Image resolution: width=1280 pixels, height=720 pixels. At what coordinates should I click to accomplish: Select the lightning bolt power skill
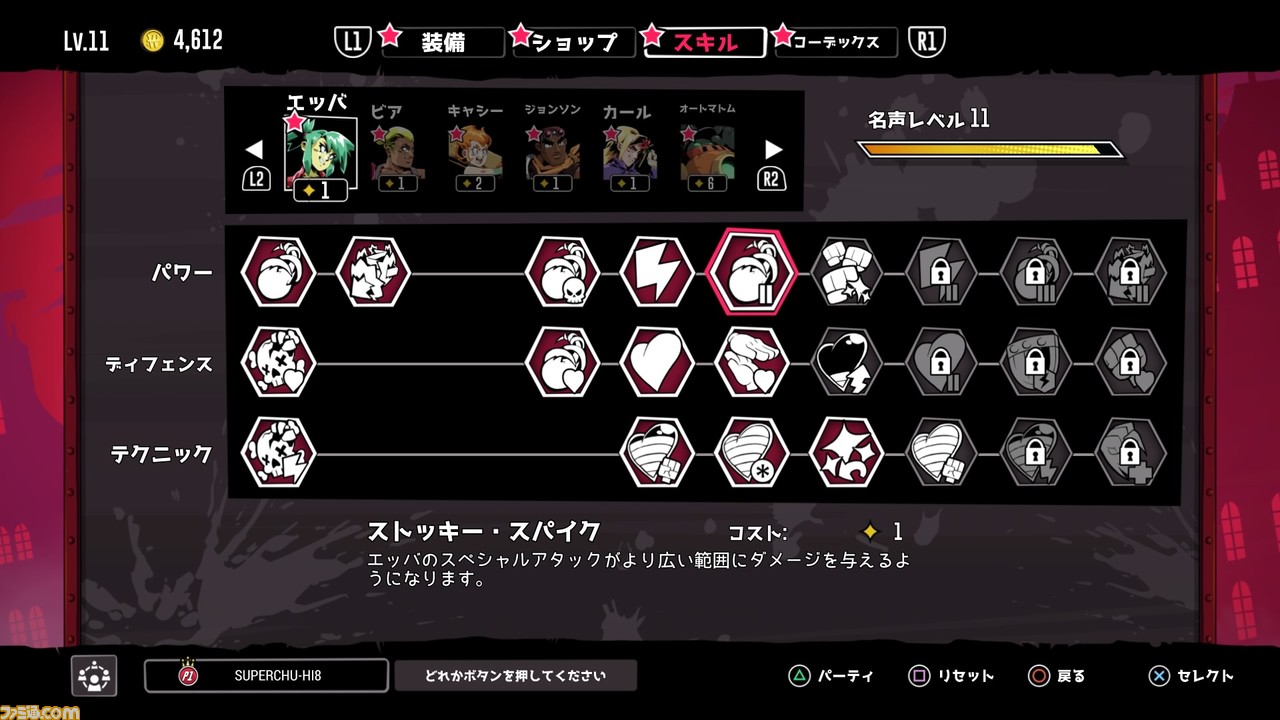(x=657, y=272)
